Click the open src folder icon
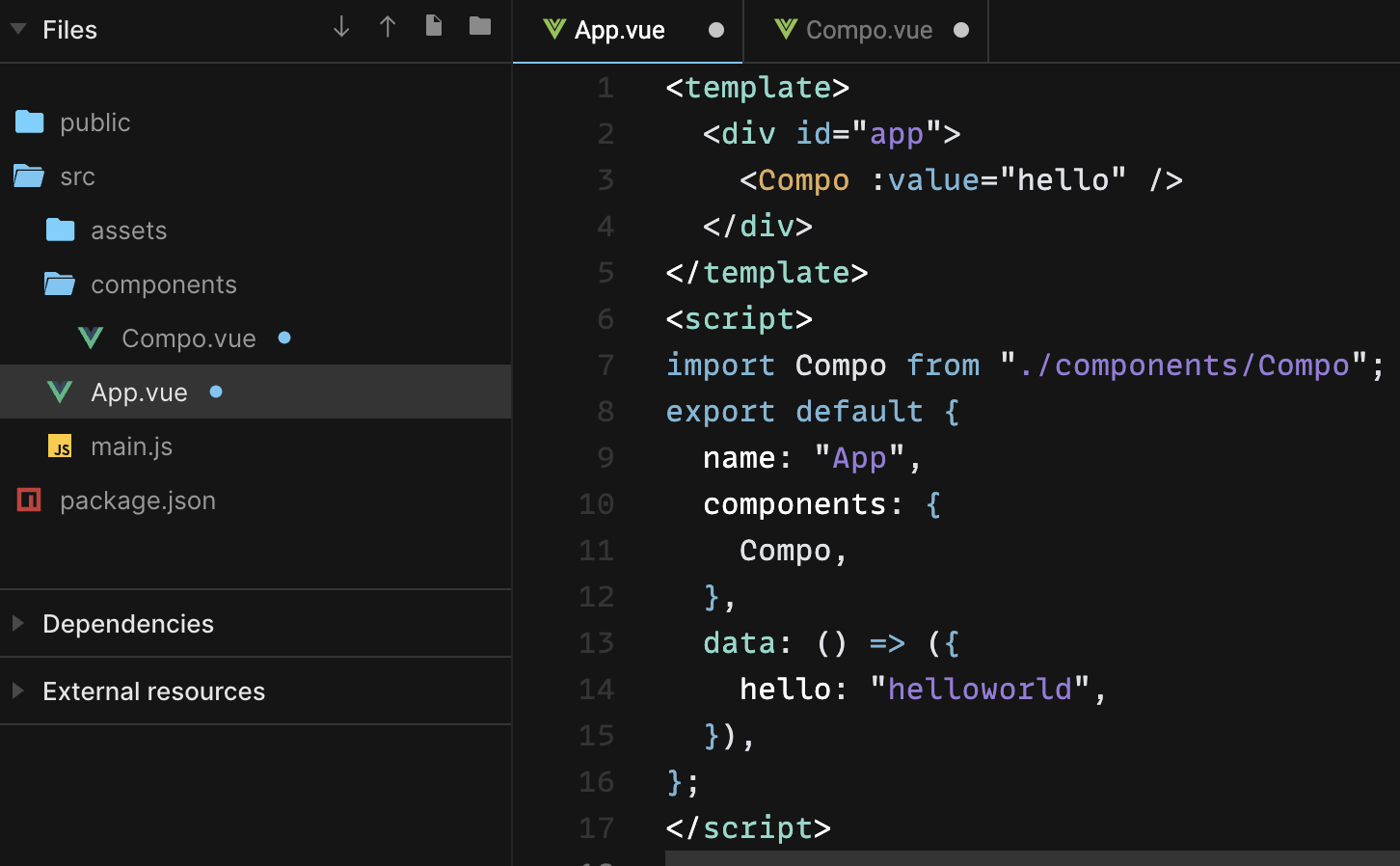The width and height of the screenshot is (1400, 866). pyautogui.click(x=29, y=176)
